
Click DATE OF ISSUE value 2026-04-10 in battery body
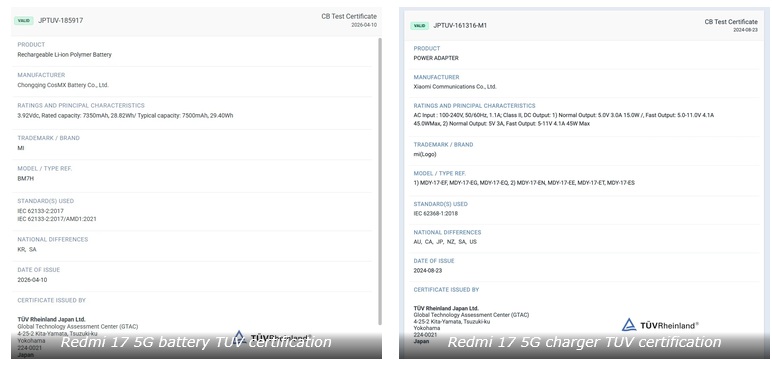(x=32, y=280)
